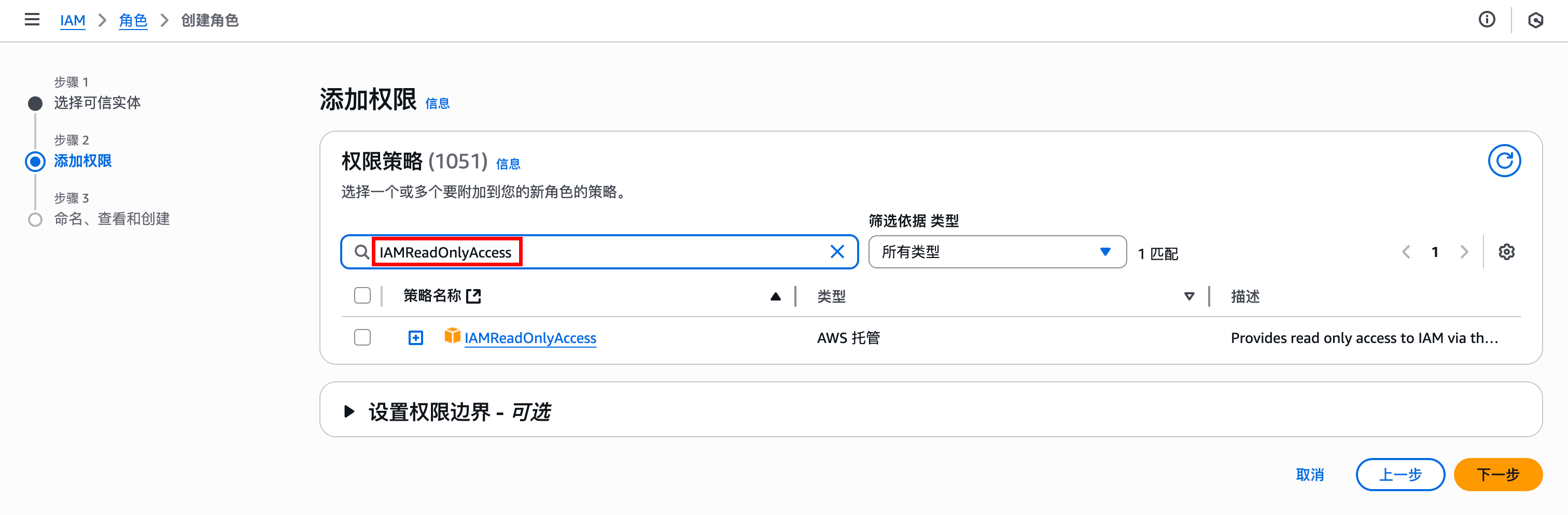Image resolution: width=1568 pixels, height=515 pixels.
Task: Open the hamburger navigation menu
Action: click(32, 20)
